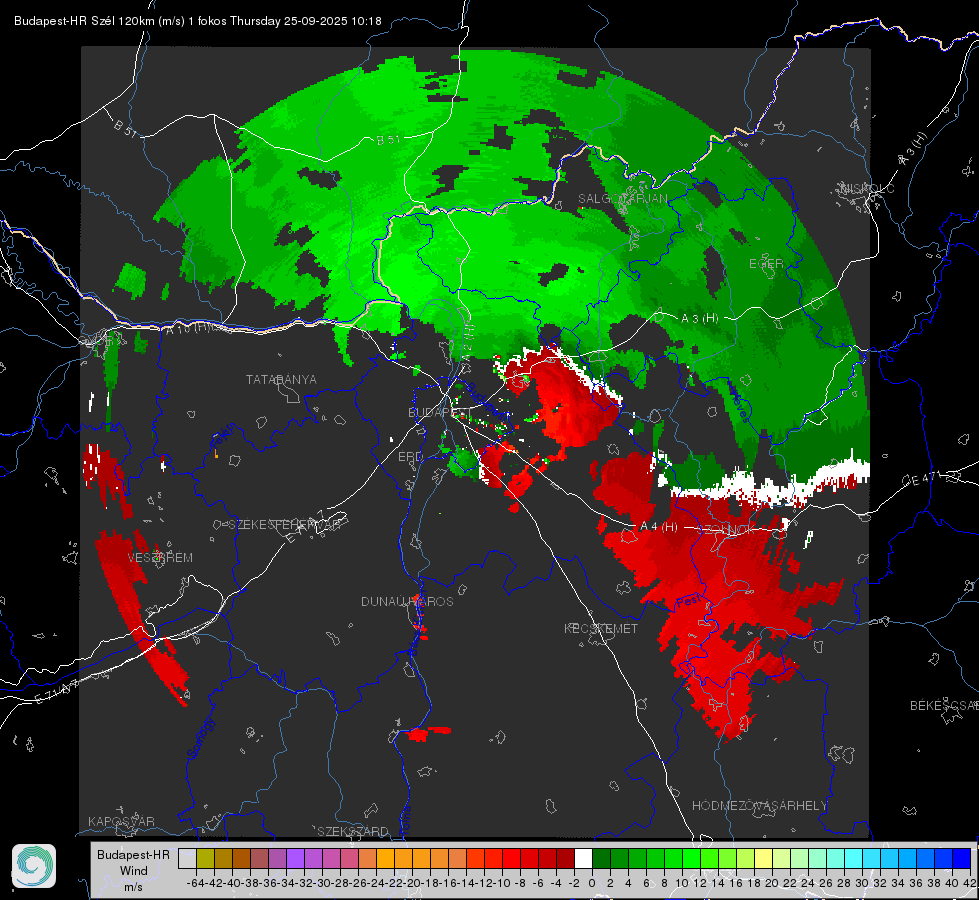Pick the light grey swatch at legend's left end

coord(187,858)
